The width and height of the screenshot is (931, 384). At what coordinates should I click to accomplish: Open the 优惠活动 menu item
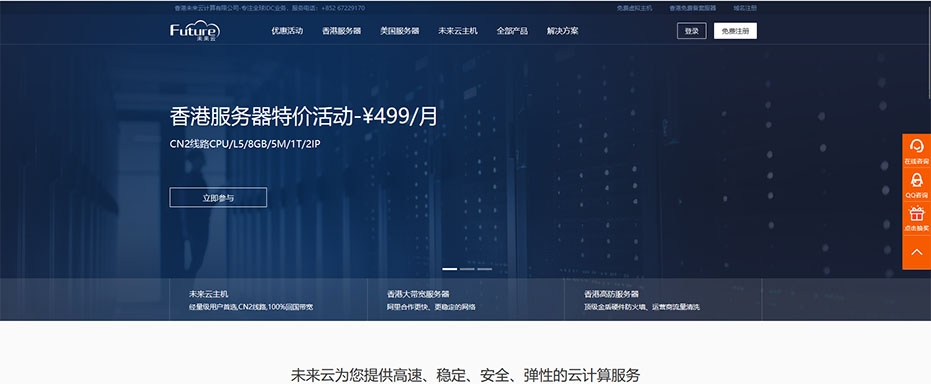pyautogui.click(x=287, y=31)
